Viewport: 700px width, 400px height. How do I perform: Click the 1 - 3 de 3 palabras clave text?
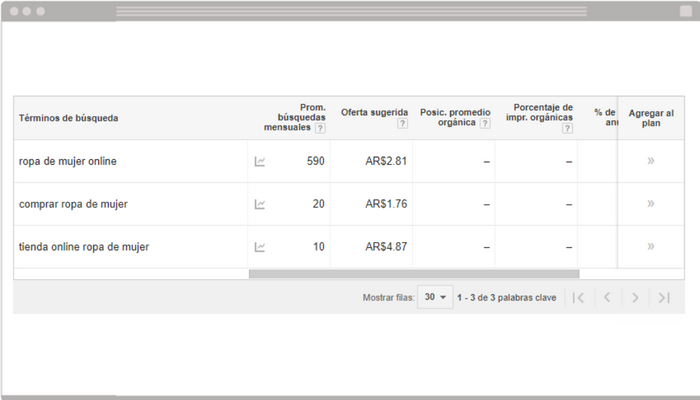(507, 298)
